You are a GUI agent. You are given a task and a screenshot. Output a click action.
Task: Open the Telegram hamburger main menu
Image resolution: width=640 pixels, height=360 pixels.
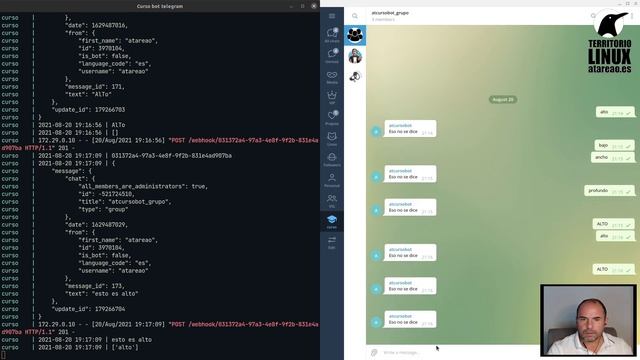[332, 16]
